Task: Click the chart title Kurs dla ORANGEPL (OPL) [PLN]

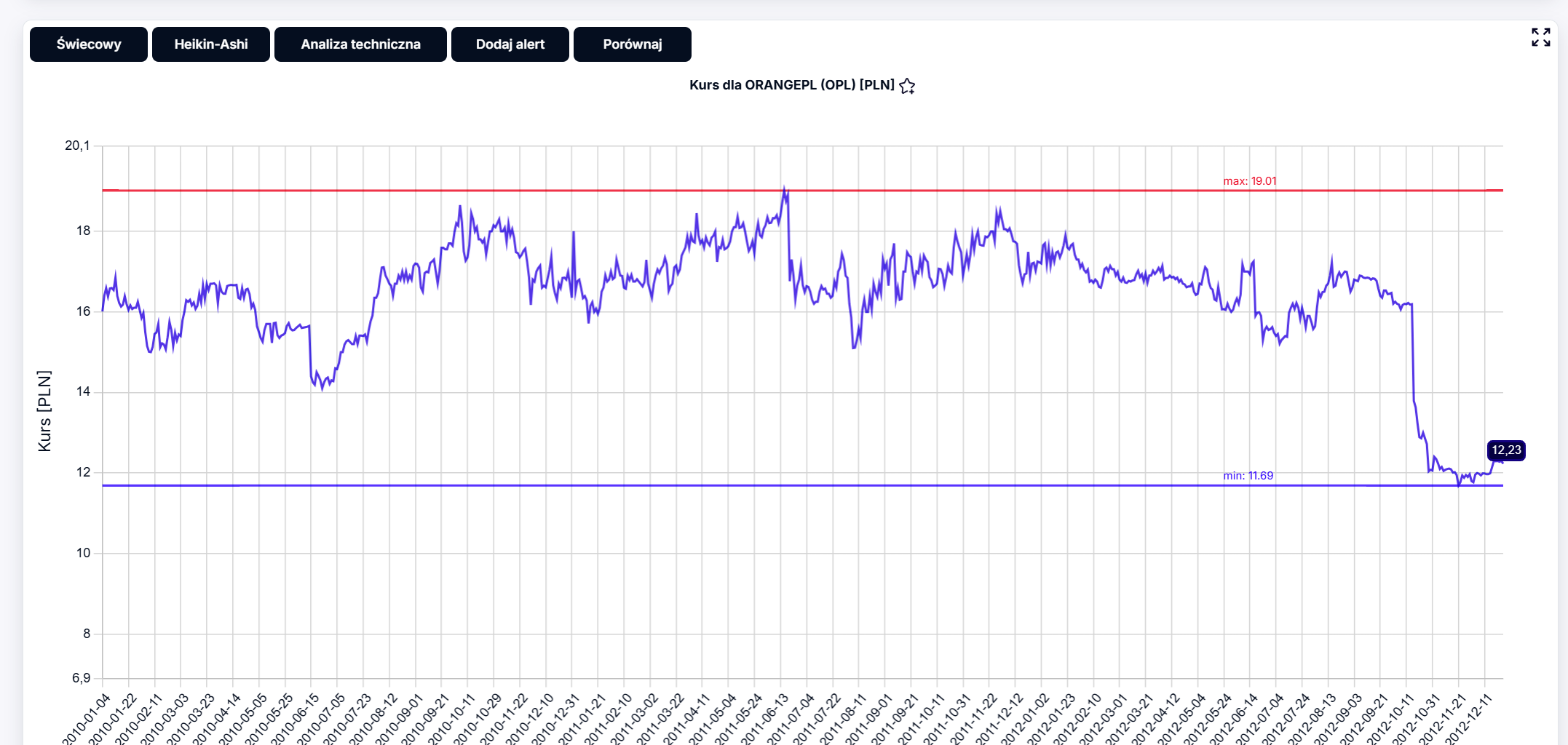Action: [x=792, y=85]
